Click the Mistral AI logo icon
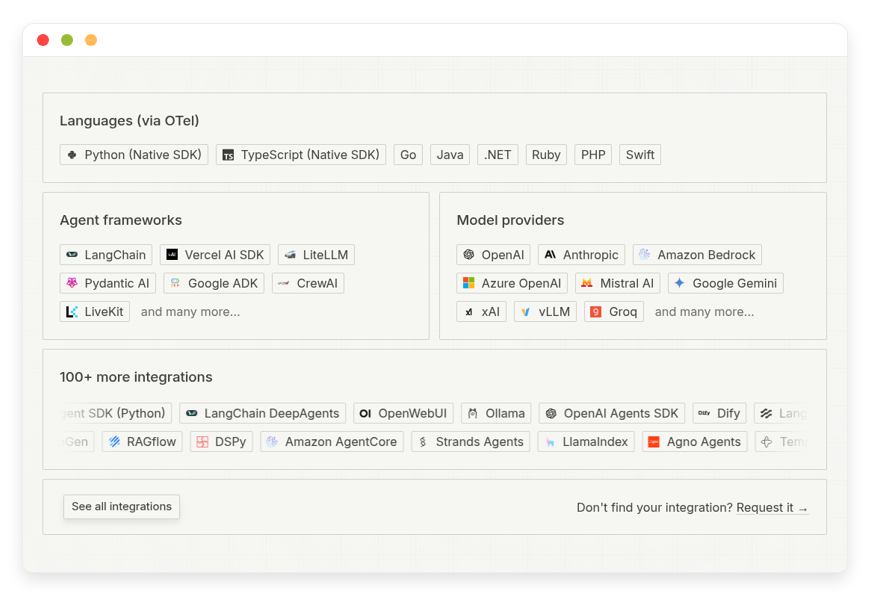Screen dimensions: 870x595 (587, 283)
